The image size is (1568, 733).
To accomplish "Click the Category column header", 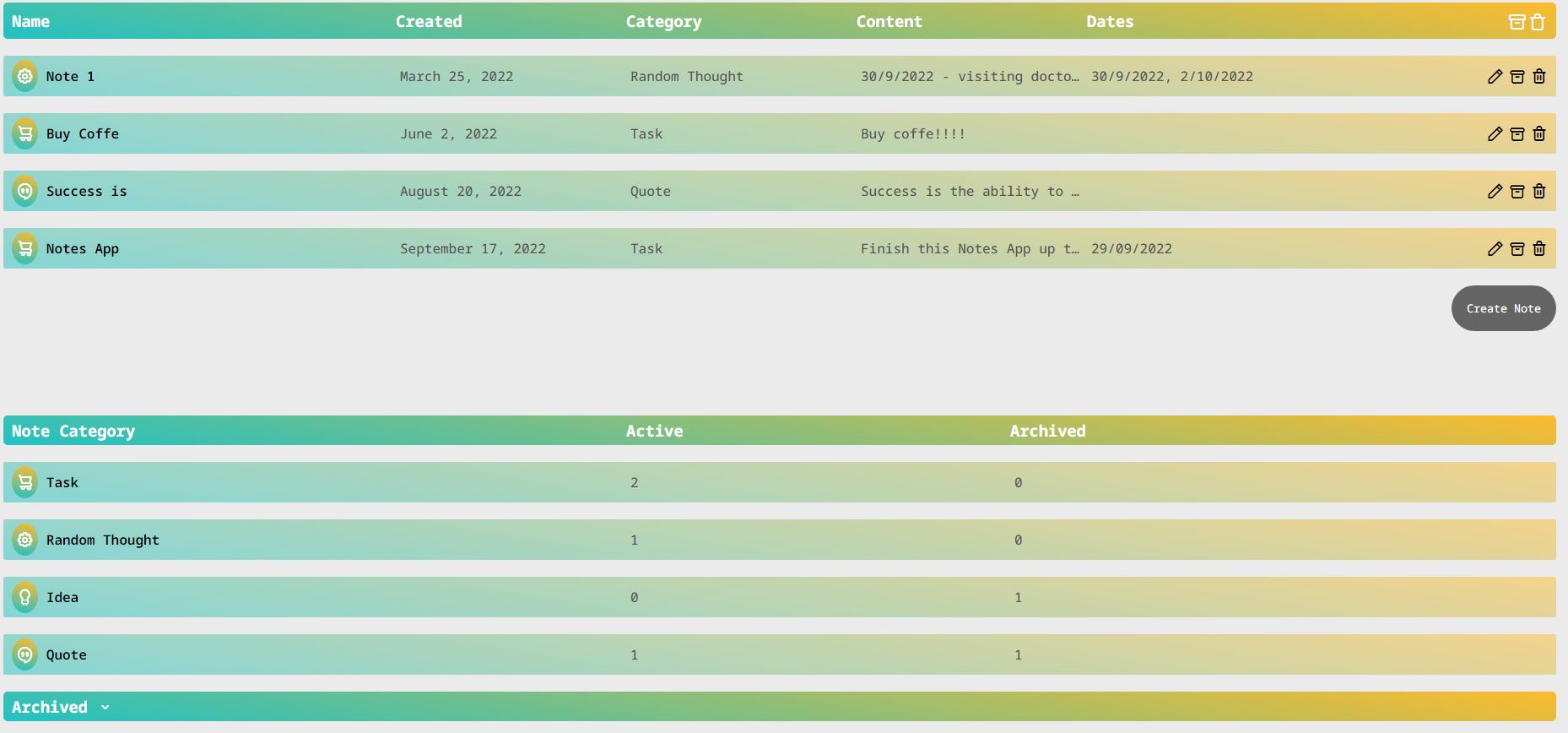I will pos(663,22).
